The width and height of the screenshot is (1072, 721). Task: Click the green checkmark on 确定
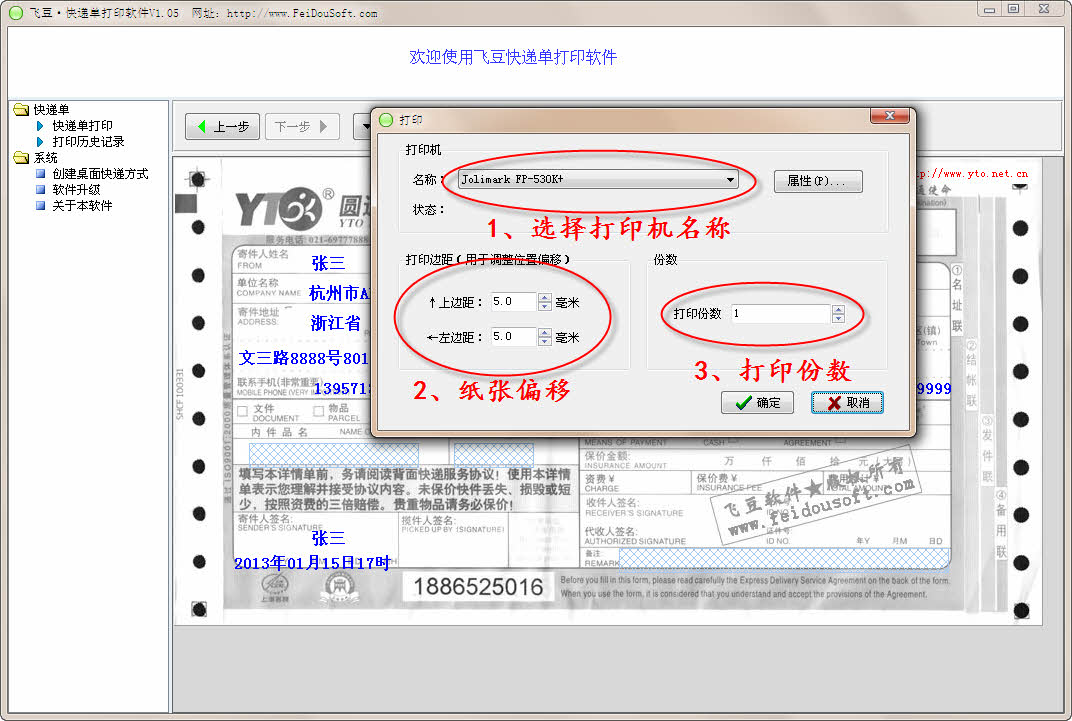(743, 403)
